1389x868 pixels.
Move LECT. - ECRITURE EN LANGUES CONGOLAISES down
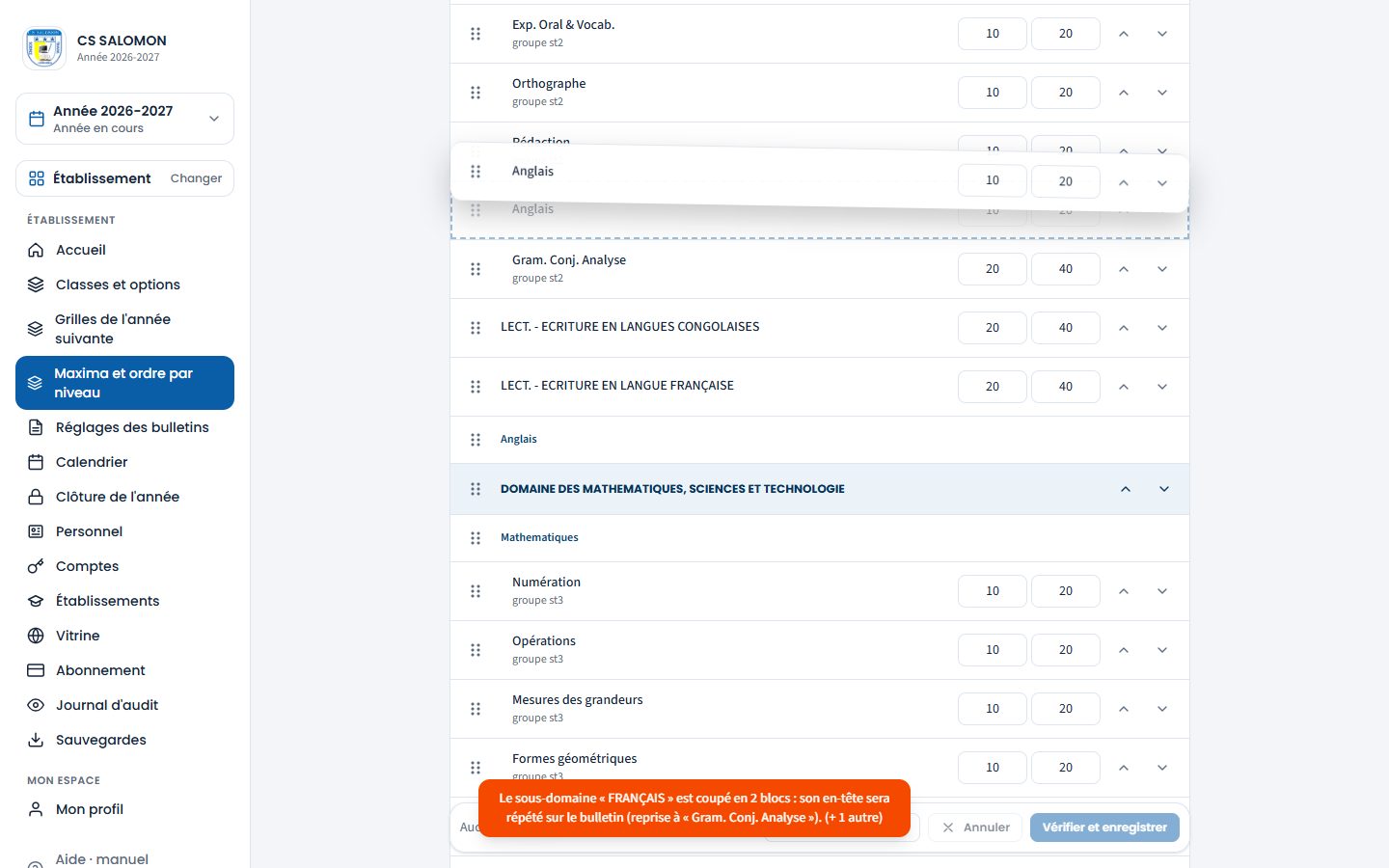coord(1162,328)
